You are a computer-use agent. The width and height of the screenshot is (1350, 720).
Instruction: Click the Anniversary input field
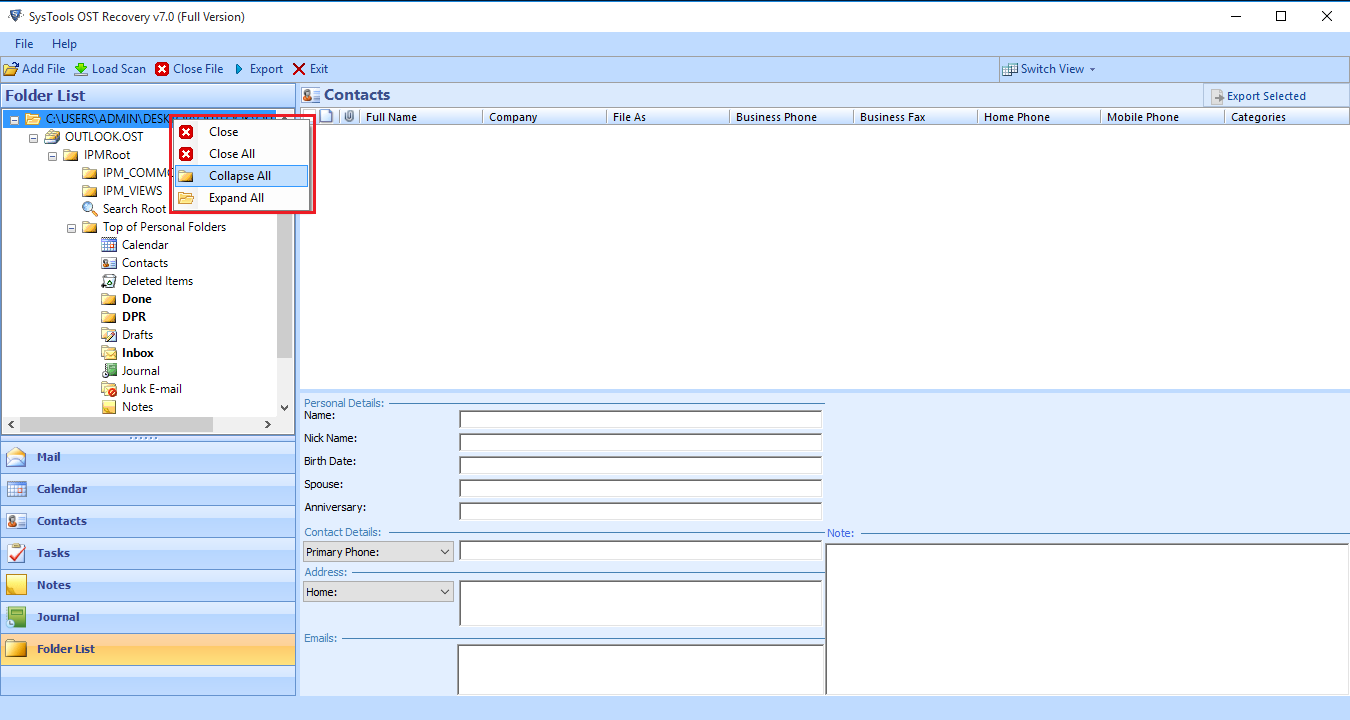pos(640,511)
